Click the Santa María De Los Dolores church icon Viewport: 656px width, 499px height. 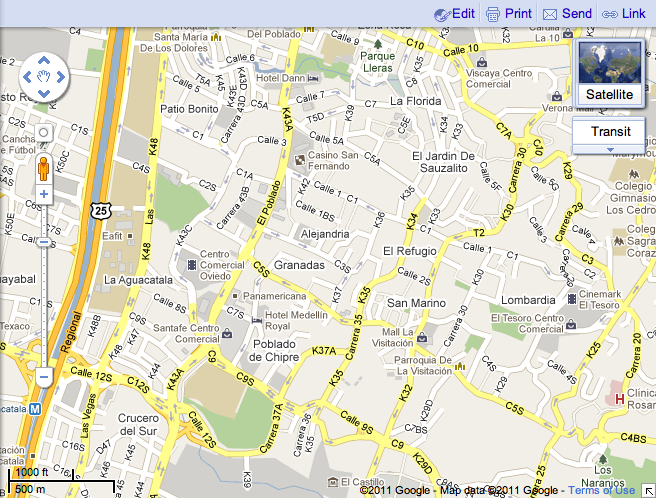216,37
